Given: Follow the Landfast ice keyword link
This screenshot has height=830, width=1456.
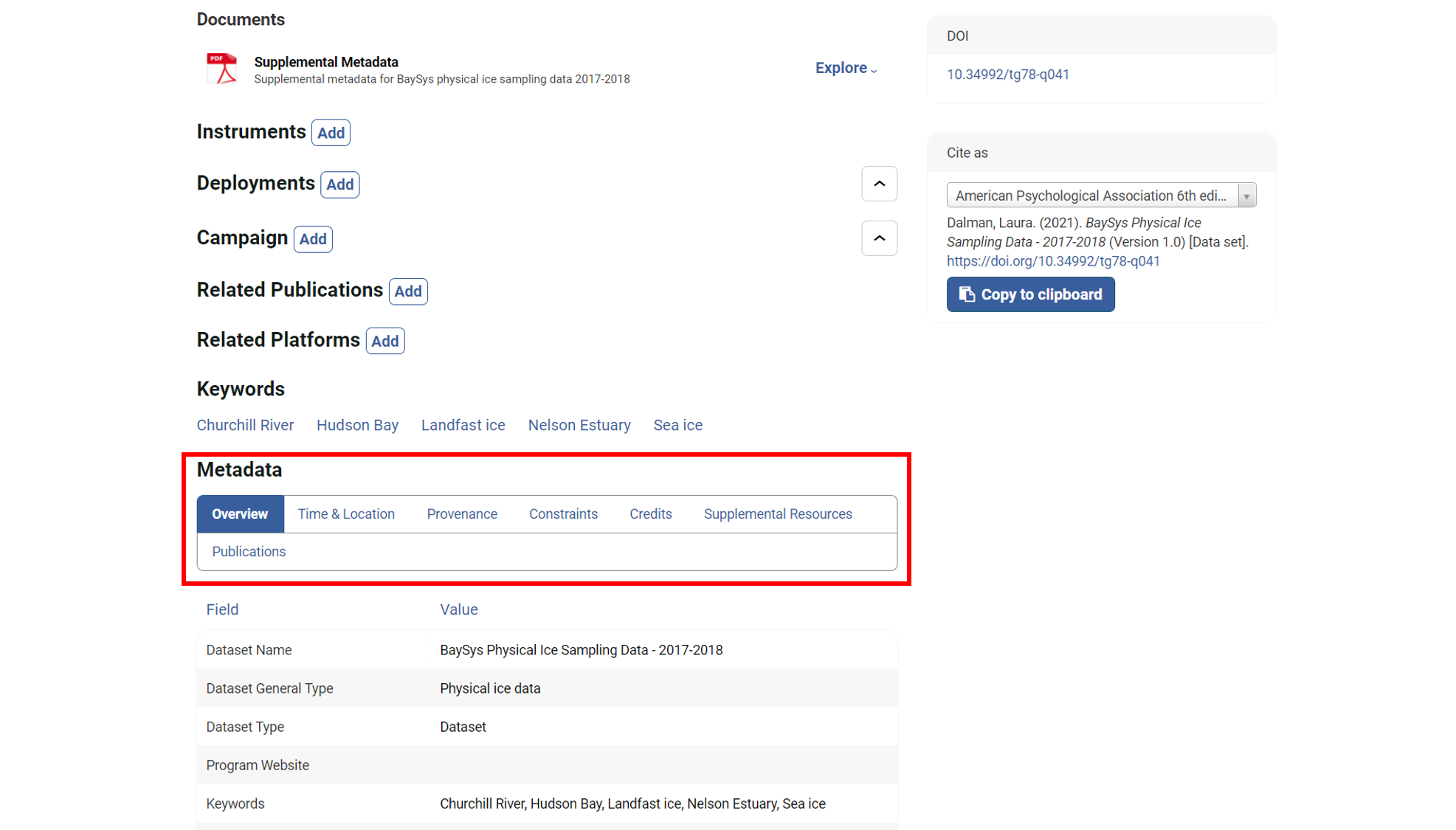Looking at the screenshot, I should point(463,426).
